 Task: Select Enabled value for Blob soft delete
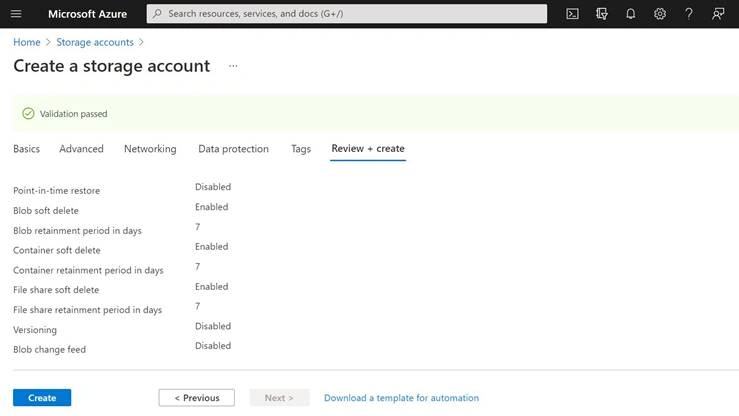212,207
